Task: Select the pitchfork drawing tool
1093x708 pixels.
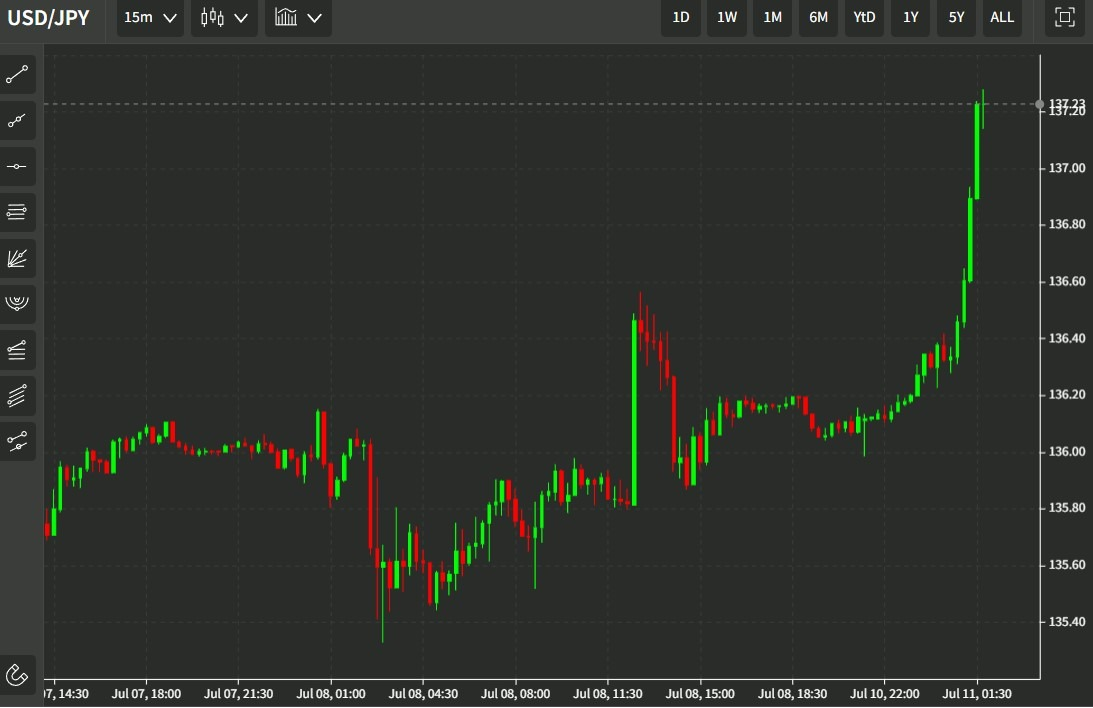Action: (x=17, y=441)
